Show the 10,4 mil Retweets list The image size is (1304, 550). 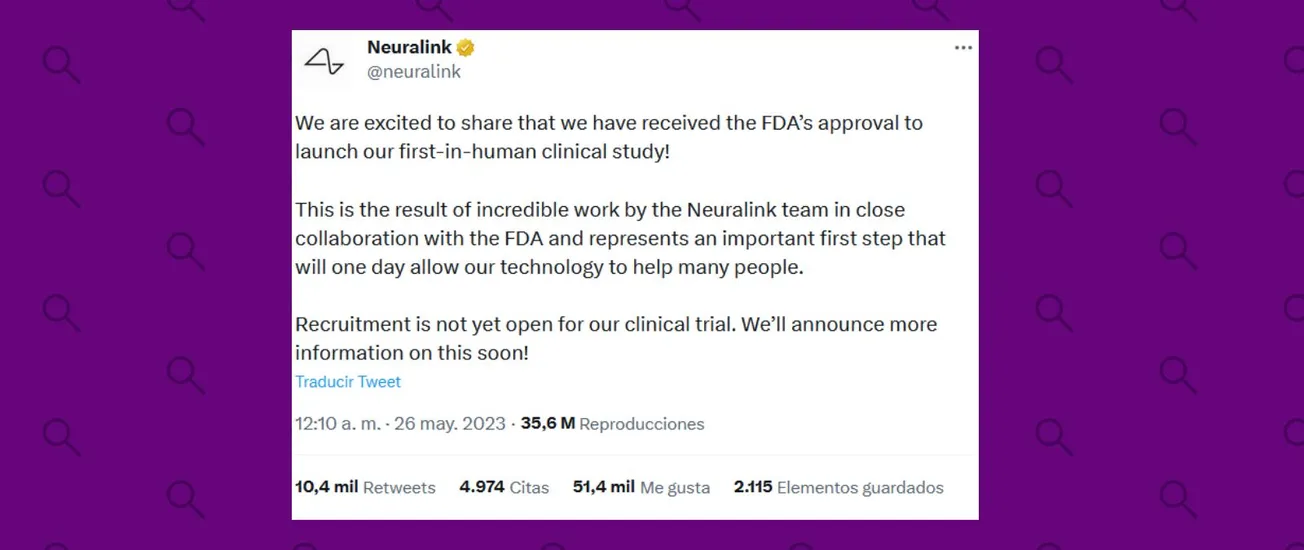365,487
